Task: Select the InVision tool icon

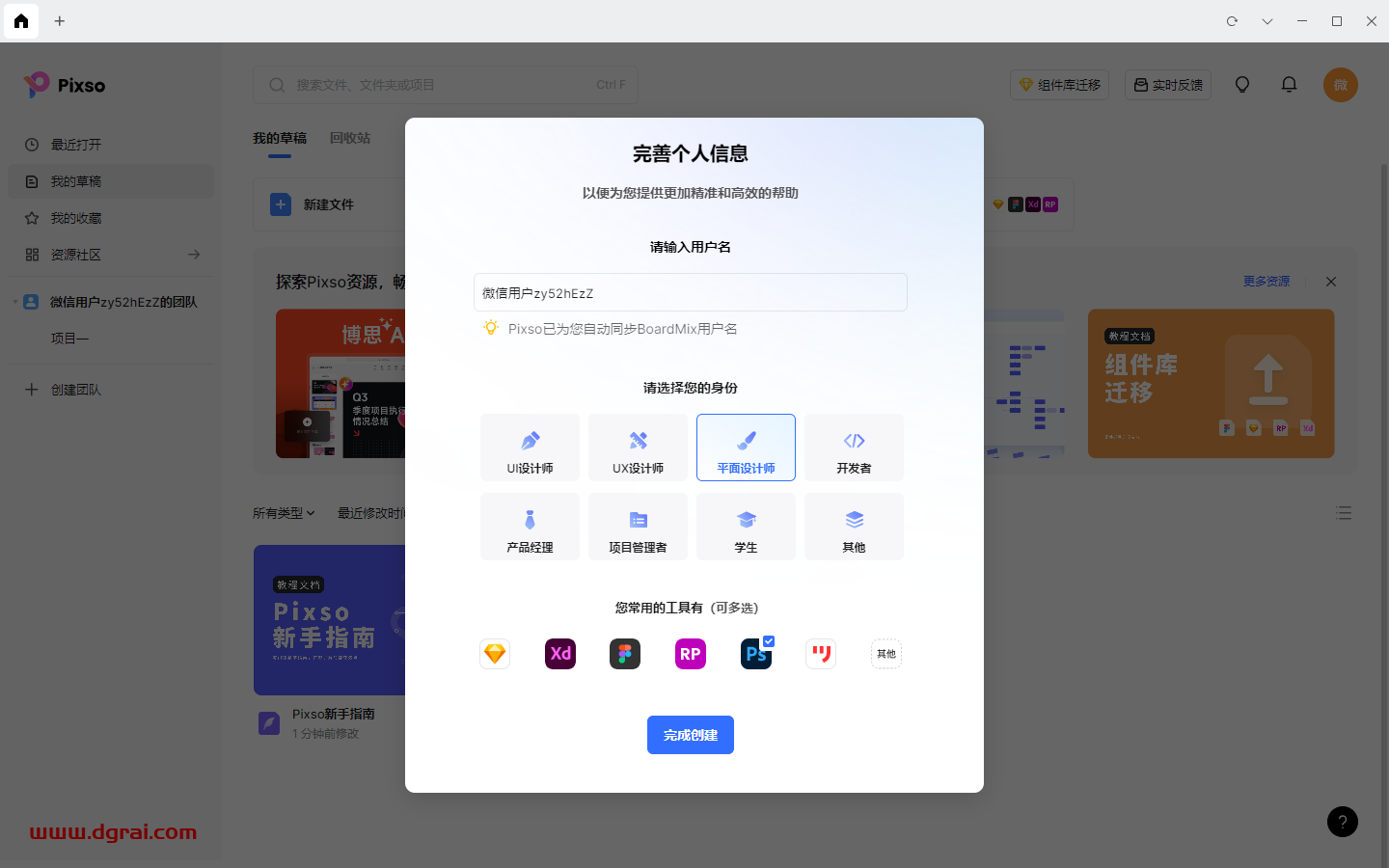Action: (821, 653)
